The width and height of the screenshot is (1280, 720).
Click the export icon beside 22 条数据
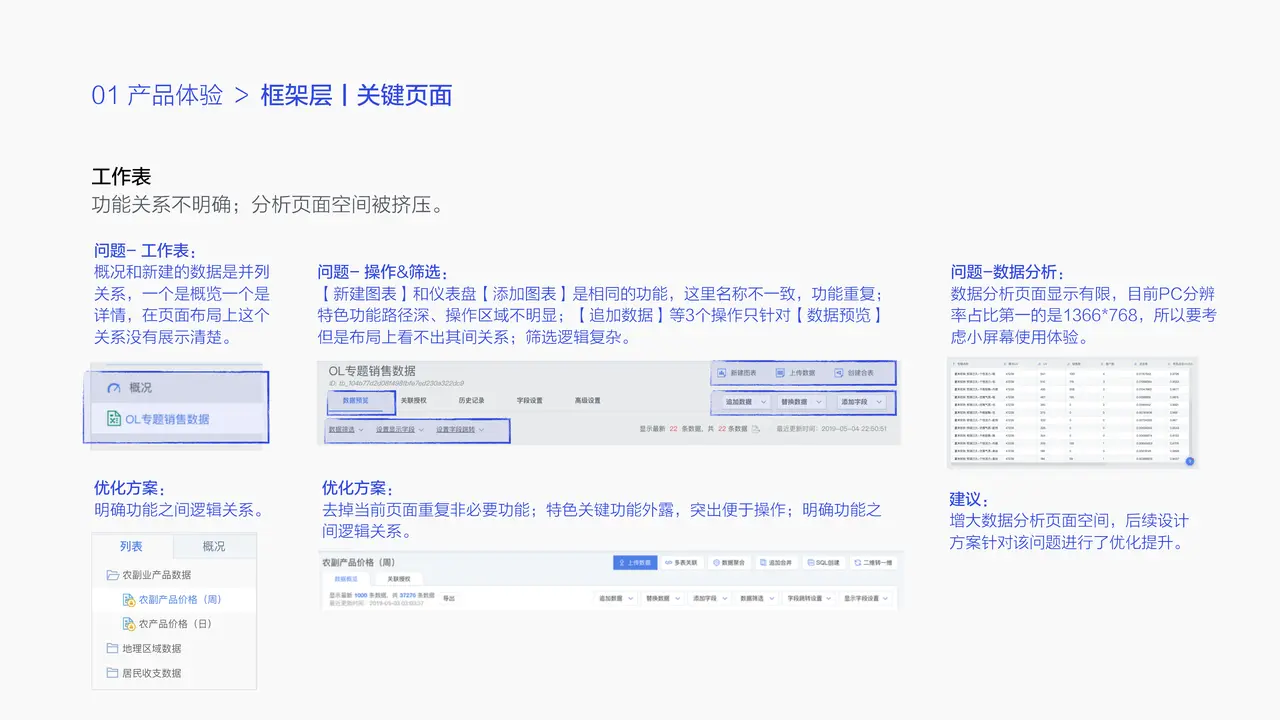pos(756,429)
